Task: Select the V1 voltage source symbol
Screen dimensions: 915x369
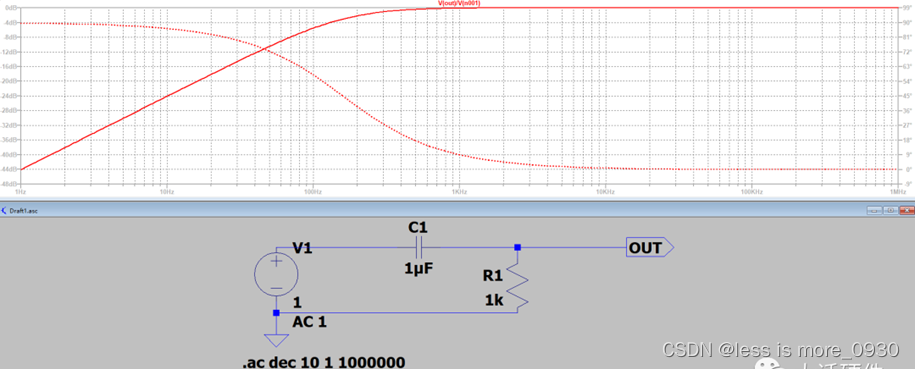Action: 277,274
